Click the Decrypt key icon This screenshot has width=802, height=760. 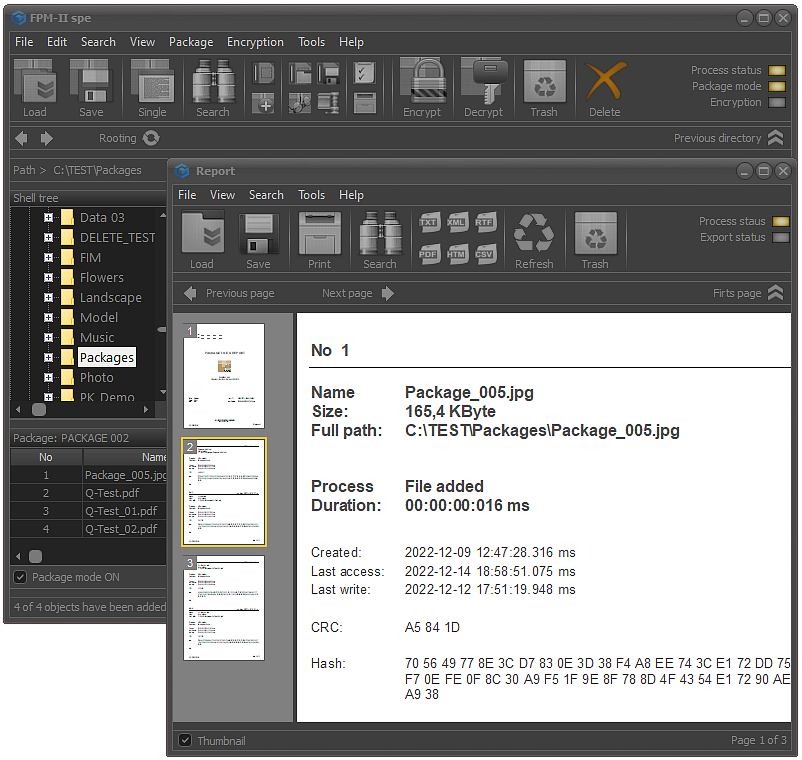(483, 88)
